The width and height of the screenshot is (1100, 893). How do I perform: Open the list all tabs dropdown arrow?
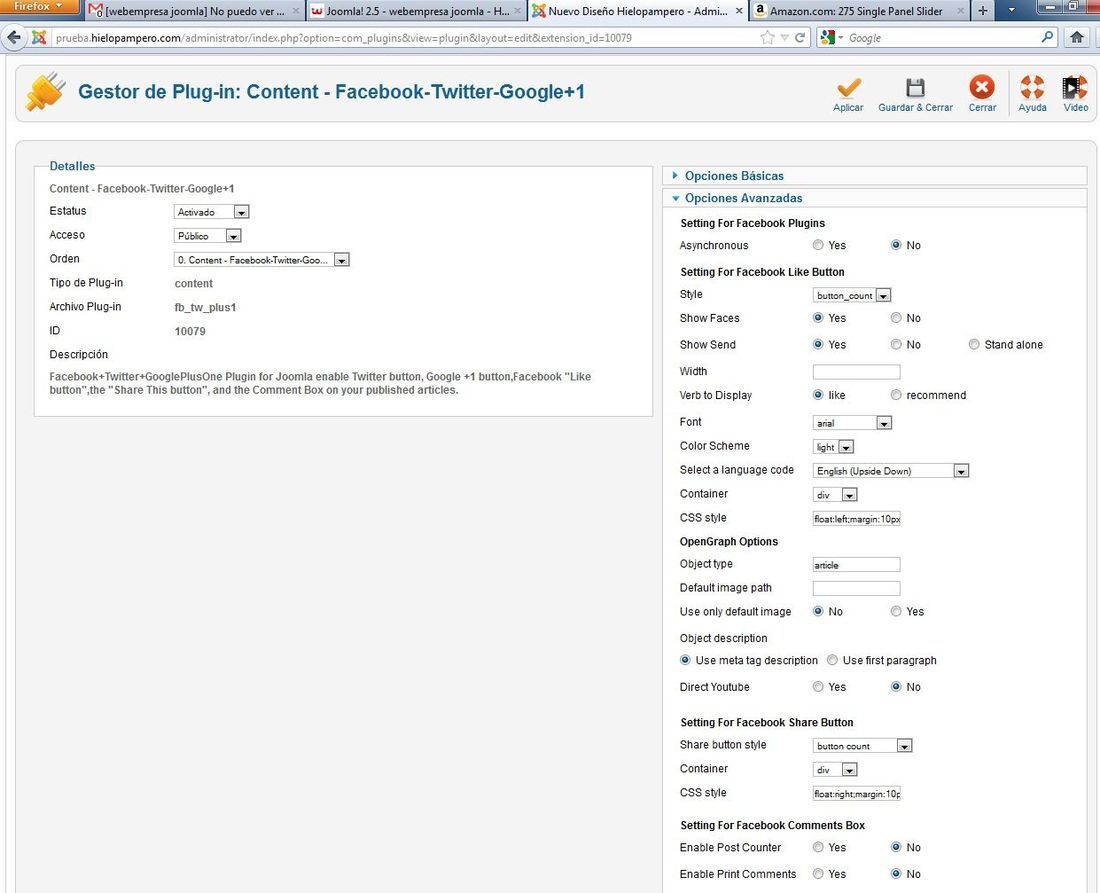click(x=1011, y=11)
